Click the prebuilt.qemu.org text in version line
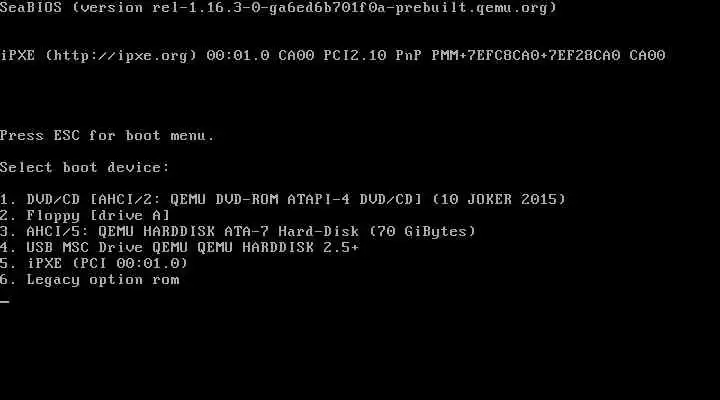Viewport: 720px width, 400px height. [x=472, y=8]
